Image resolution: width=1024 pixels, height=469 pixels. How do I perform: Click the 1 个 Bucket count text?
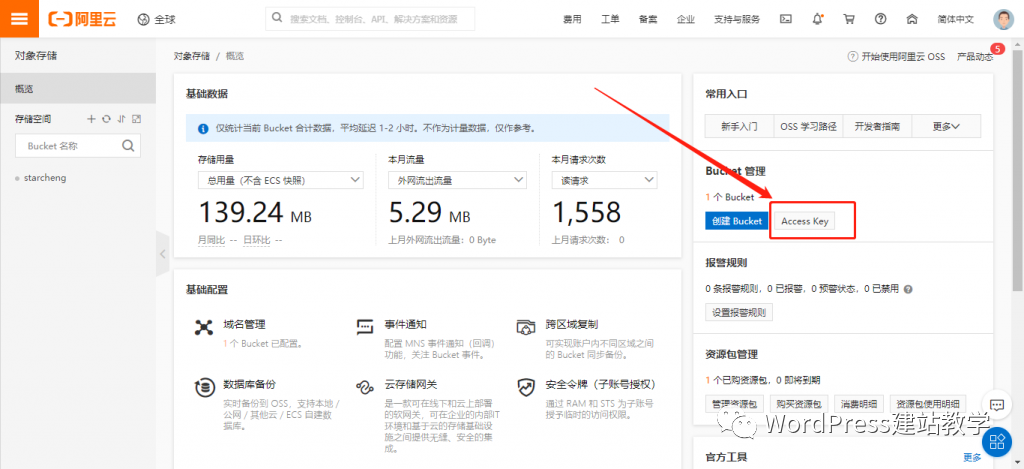click(730, 197)
